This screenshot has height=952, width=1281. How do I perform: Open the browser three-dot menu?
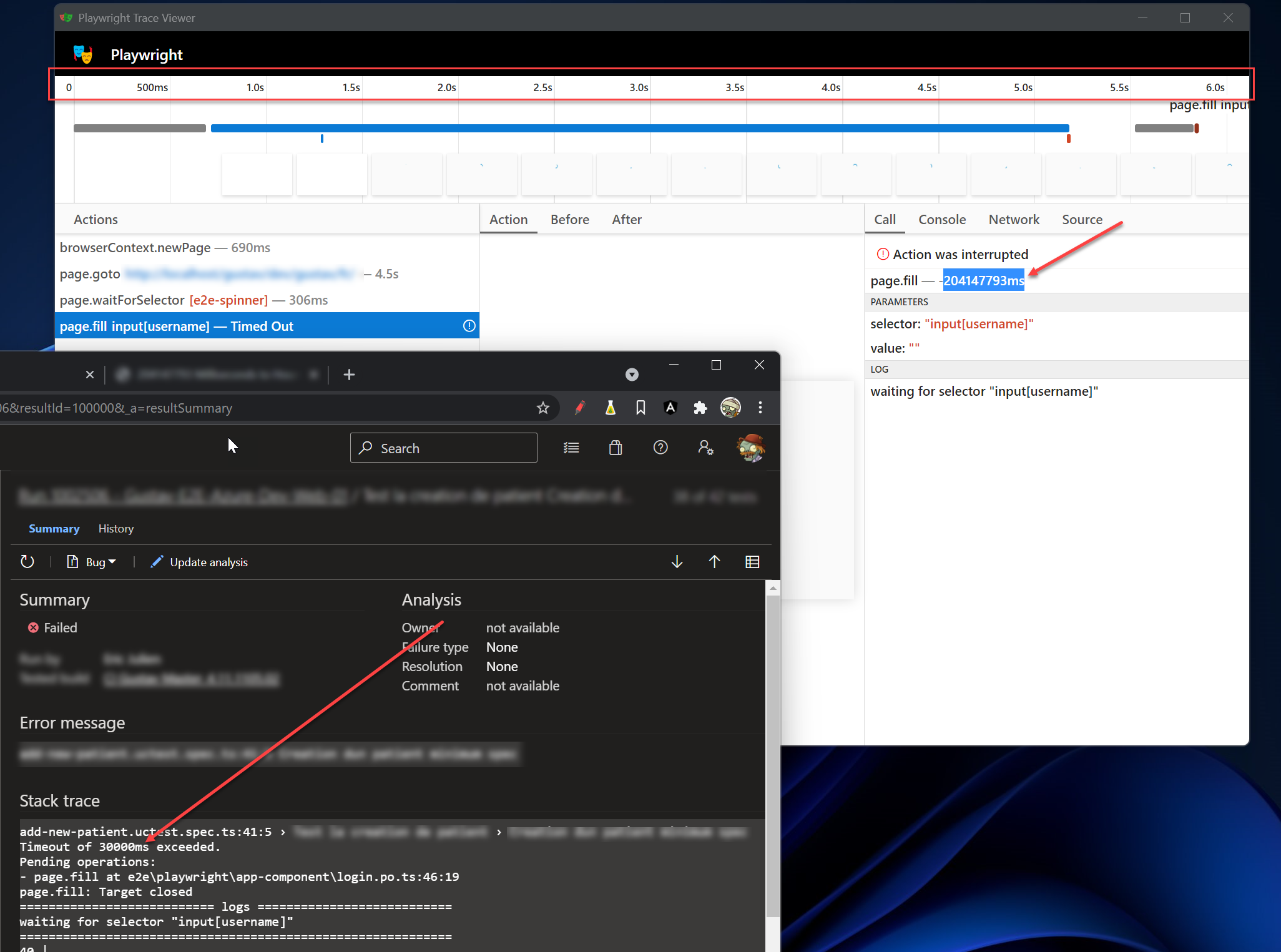pos(760,408)
